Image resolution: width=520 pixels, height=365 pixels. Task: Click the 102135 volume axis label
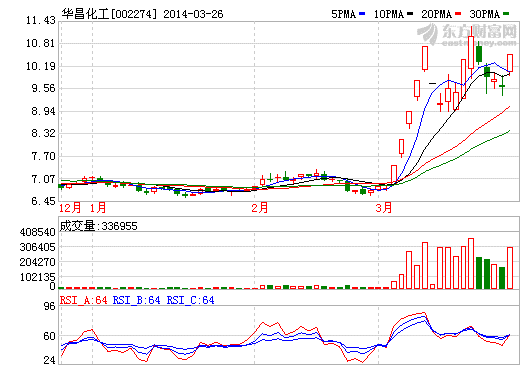tap(38, 277)
